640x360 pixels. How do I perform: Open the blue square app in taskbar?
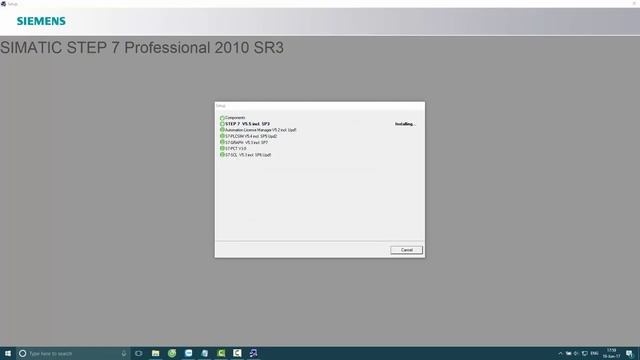pyautogui.click(x=188, y=353)
